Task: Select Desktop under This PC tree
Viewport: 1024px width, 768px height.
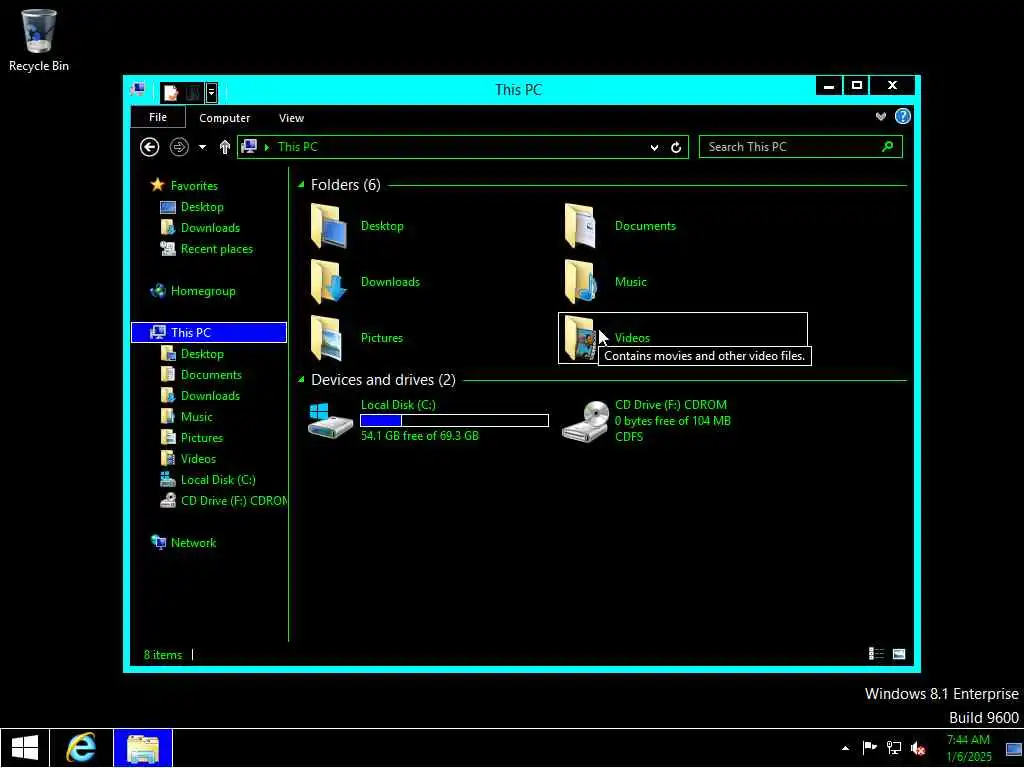Action: click(x=202, y=354)
